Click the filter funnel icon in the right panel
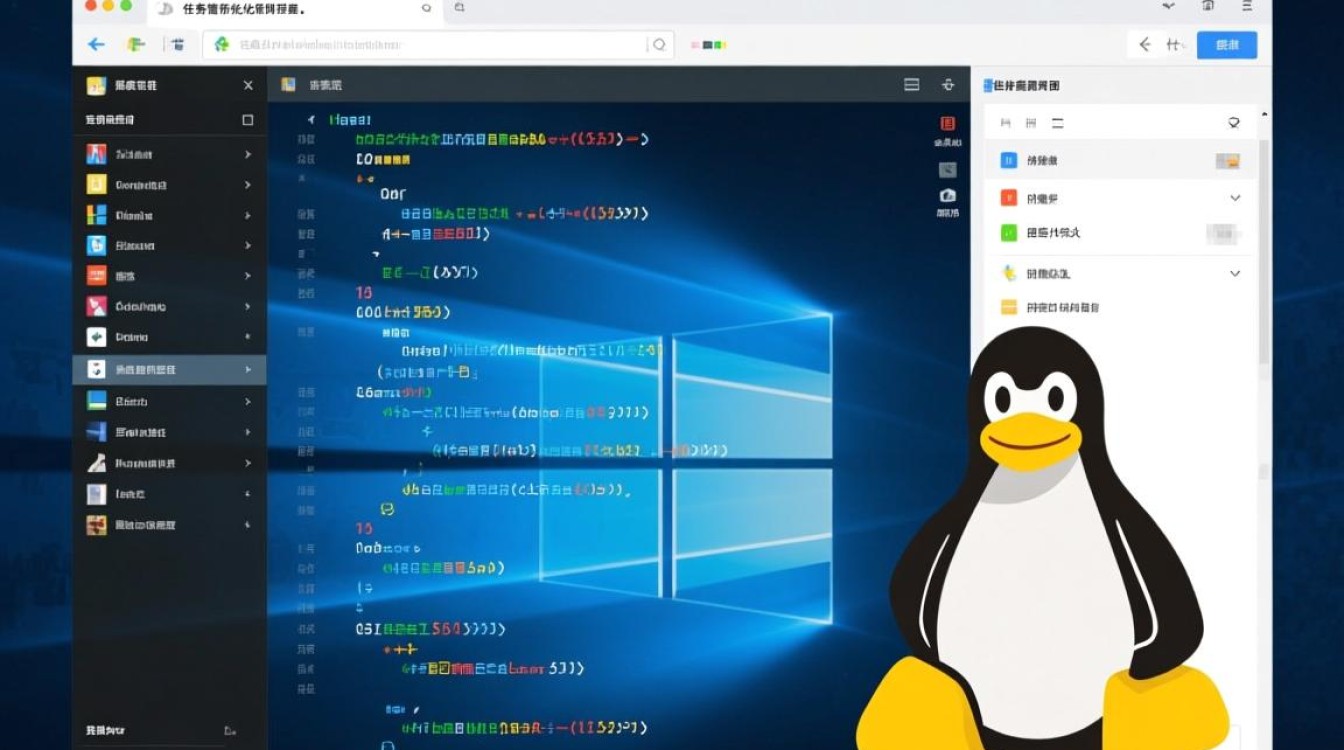 pos(1233,123)
